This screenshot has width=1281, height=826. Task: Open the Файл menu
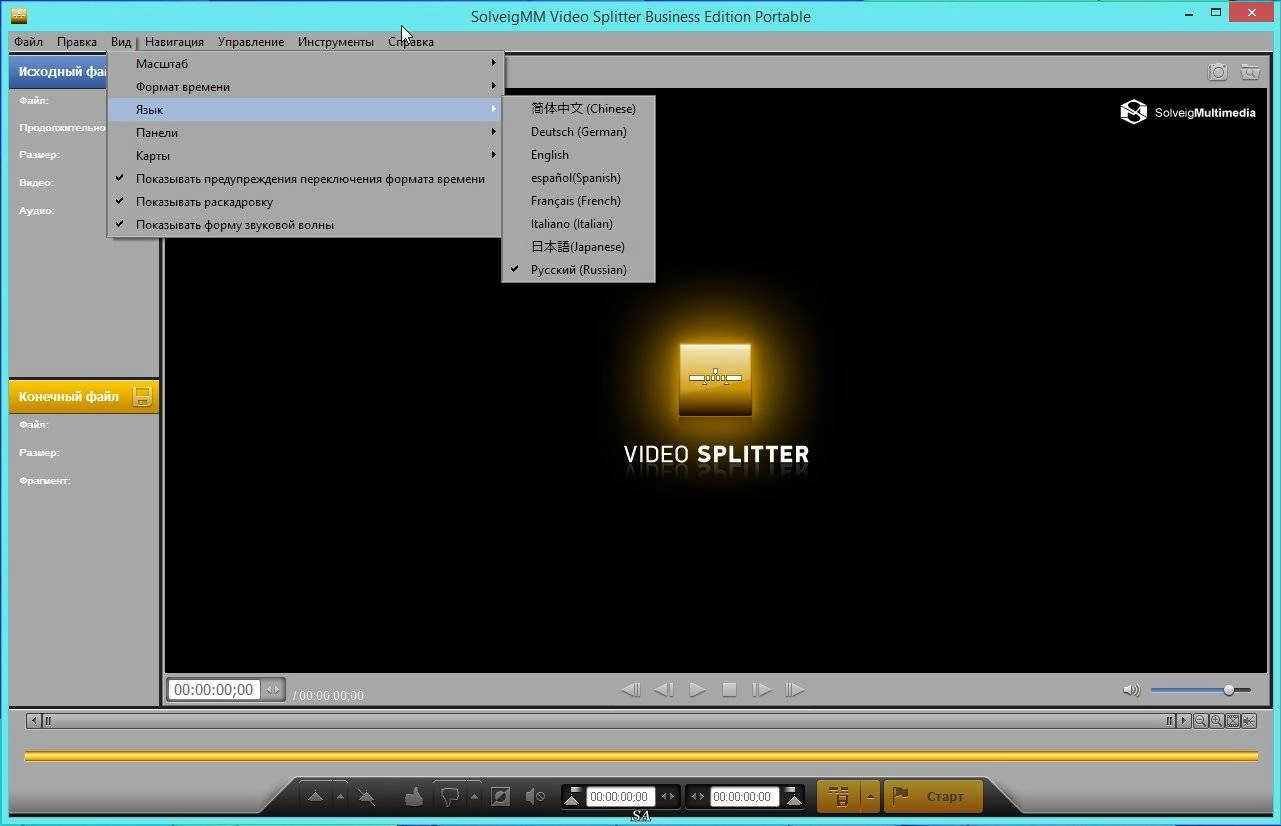29,42
